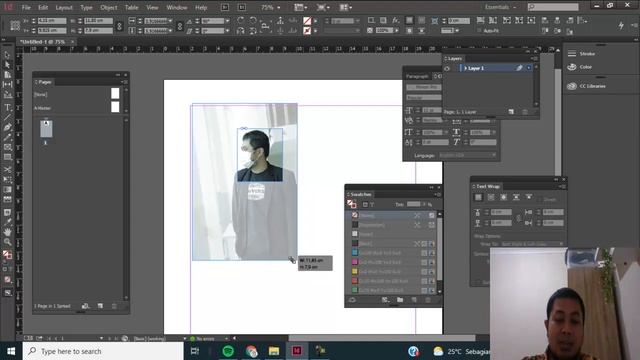Select the Gradient Swatch tool
The height and width of the screenshot is (360, 640).
(7, 189)
